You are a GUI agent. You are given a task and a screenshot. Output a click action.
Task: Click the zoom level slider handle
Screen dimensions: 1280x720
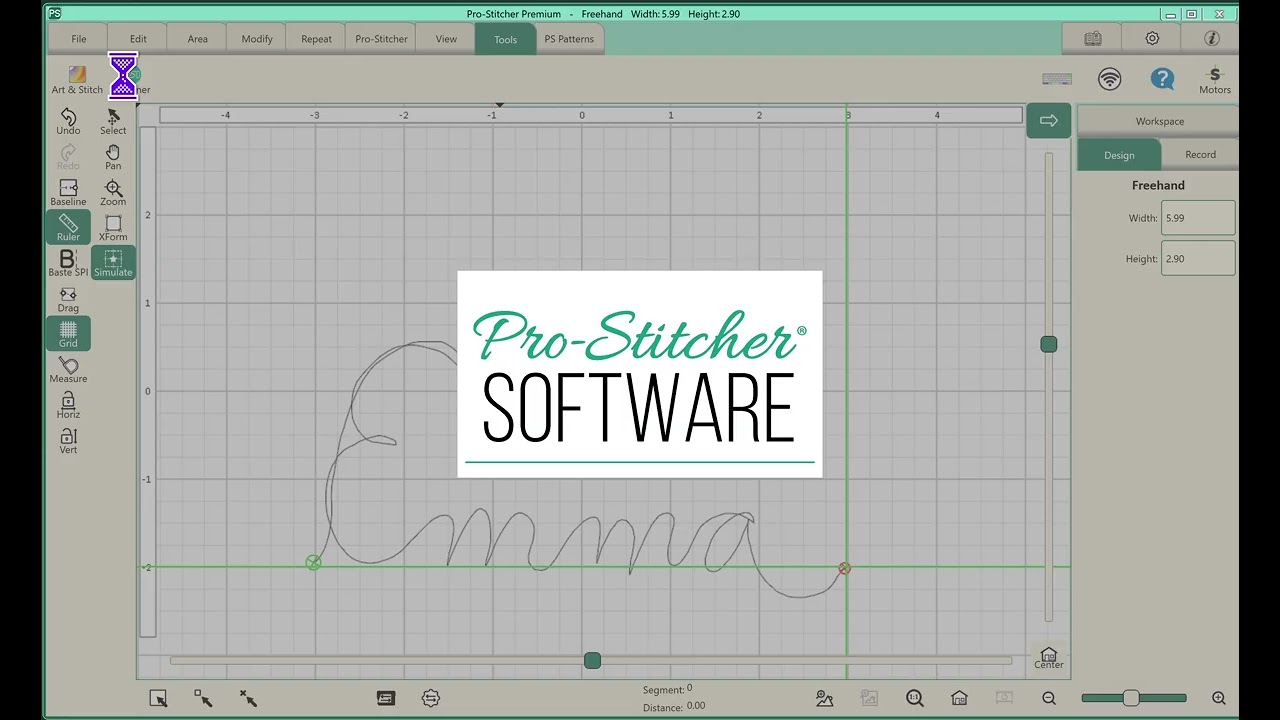[x=1131, y=698]
